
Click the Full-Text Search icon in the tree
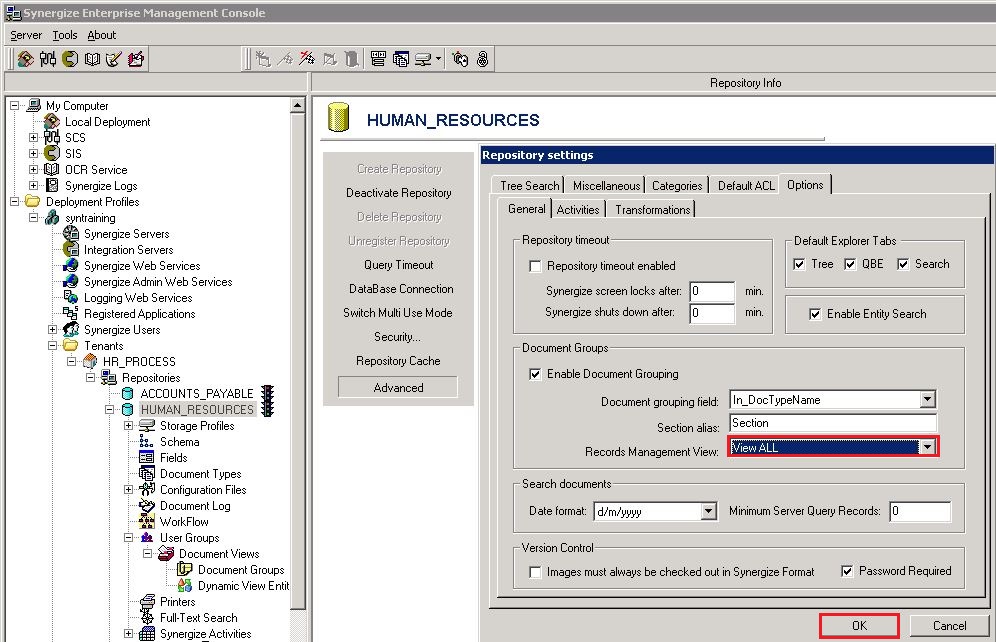[147, 617]
